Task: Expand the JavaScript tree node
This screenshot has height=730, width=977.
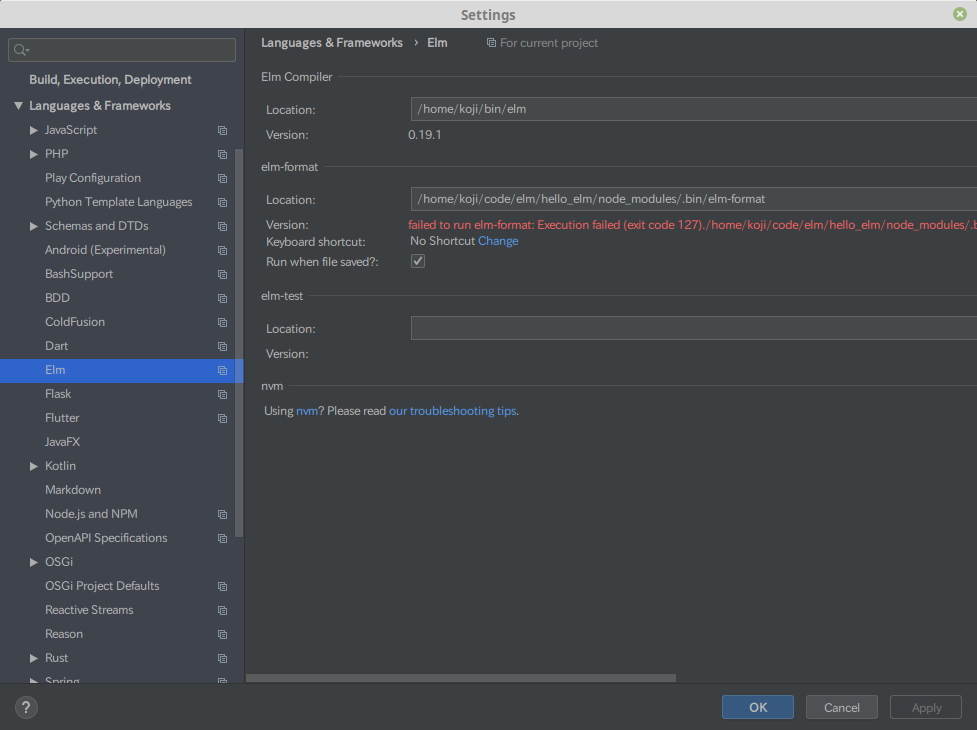Action: [x=34, y=130]
